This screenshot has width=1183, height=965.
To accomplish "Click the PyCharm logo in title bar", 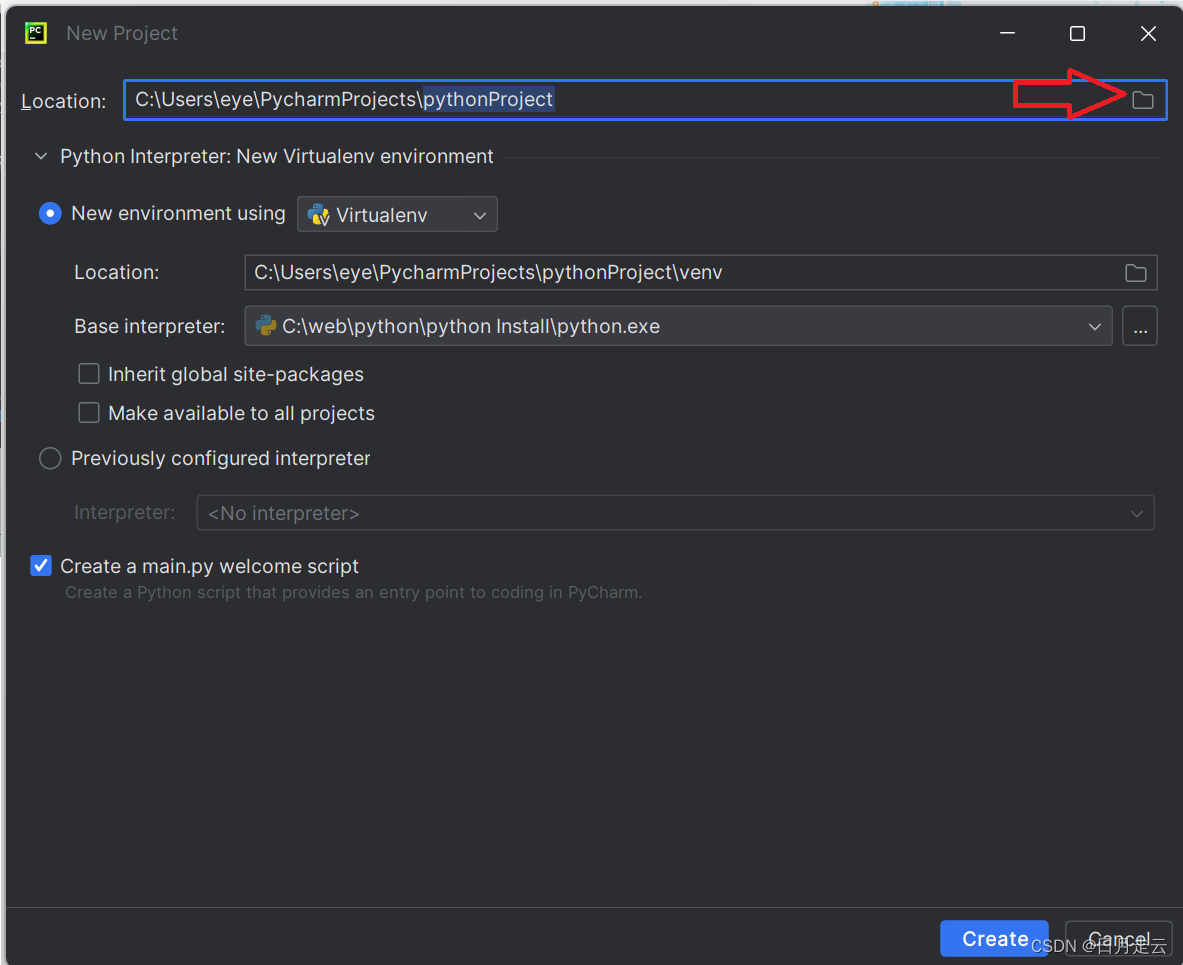I will (x=35, y=33).
